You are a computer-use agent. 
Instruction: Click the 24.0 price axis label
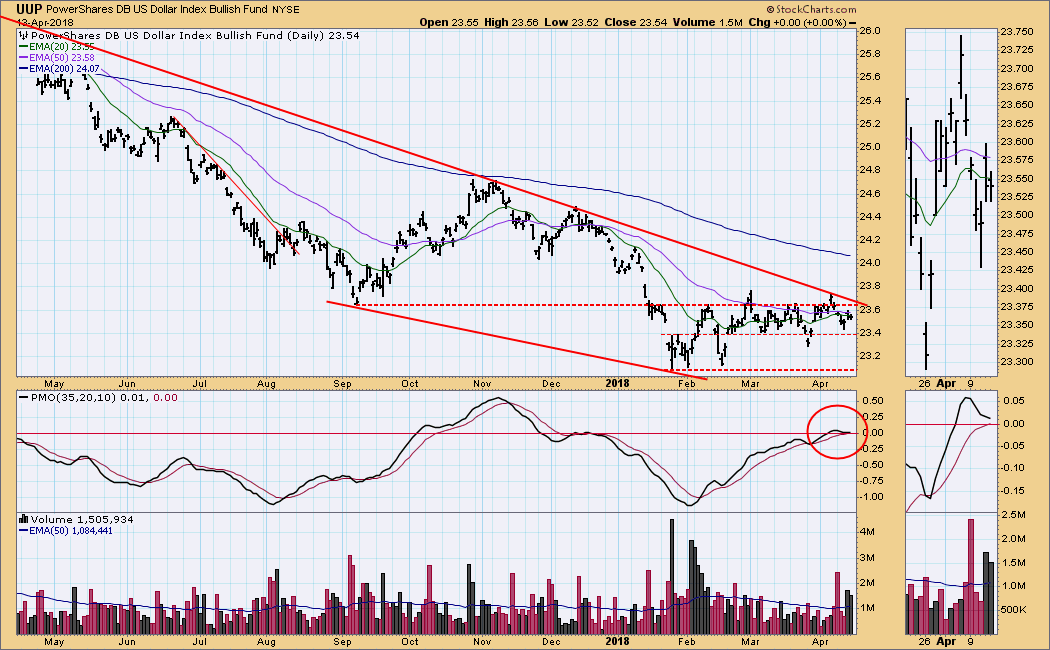[x=869, y=262]
